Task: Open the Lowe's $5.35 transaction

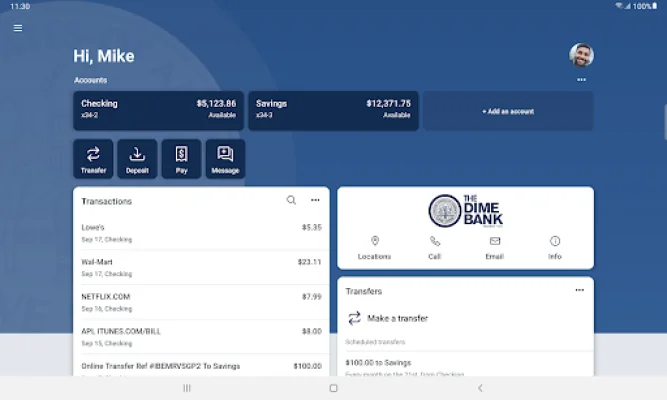Action: (200, 233)
